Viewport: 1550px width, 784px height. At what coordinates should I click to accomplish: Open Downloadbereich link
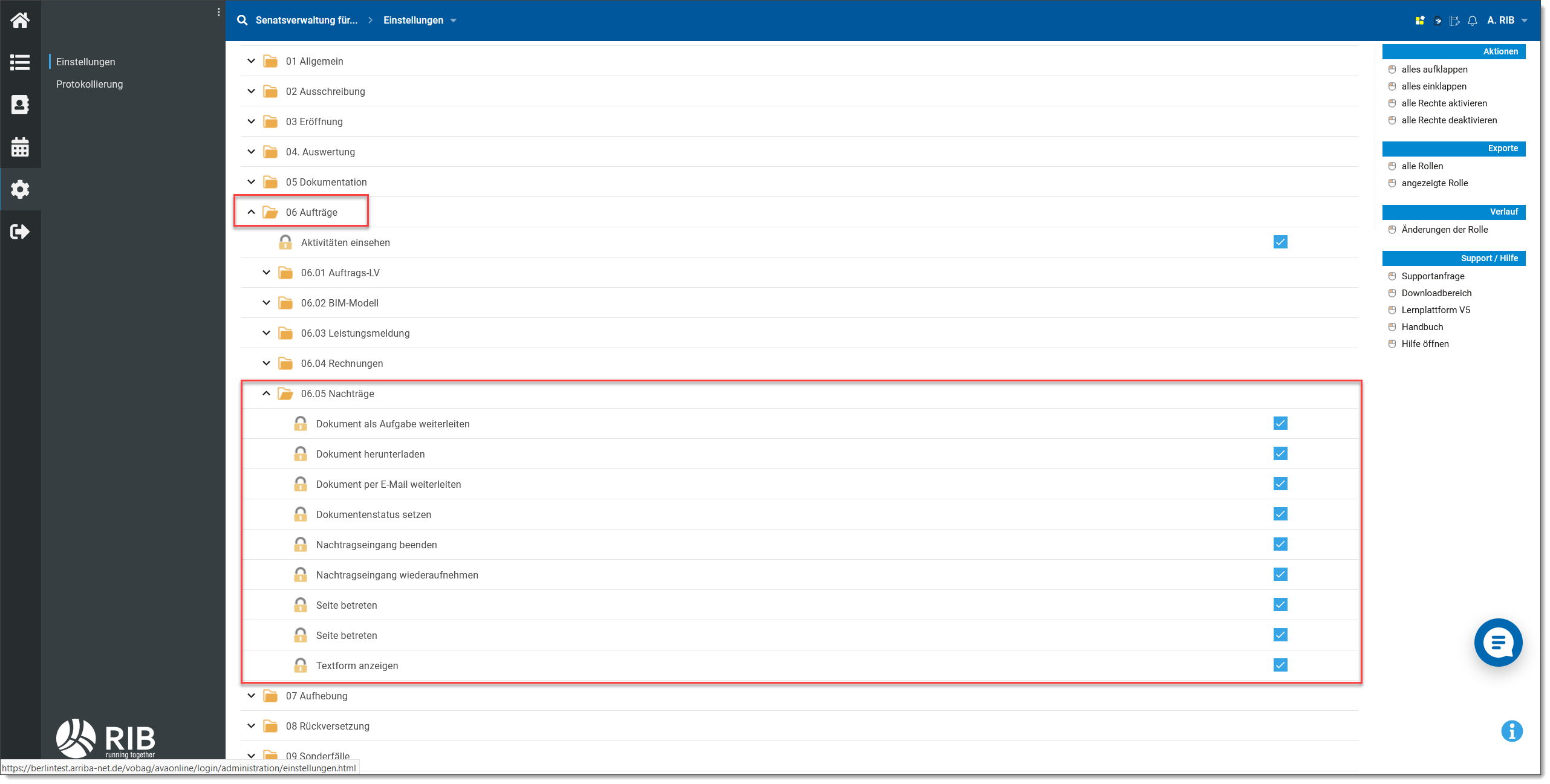pyautogui.click(x=1436, y=293)
